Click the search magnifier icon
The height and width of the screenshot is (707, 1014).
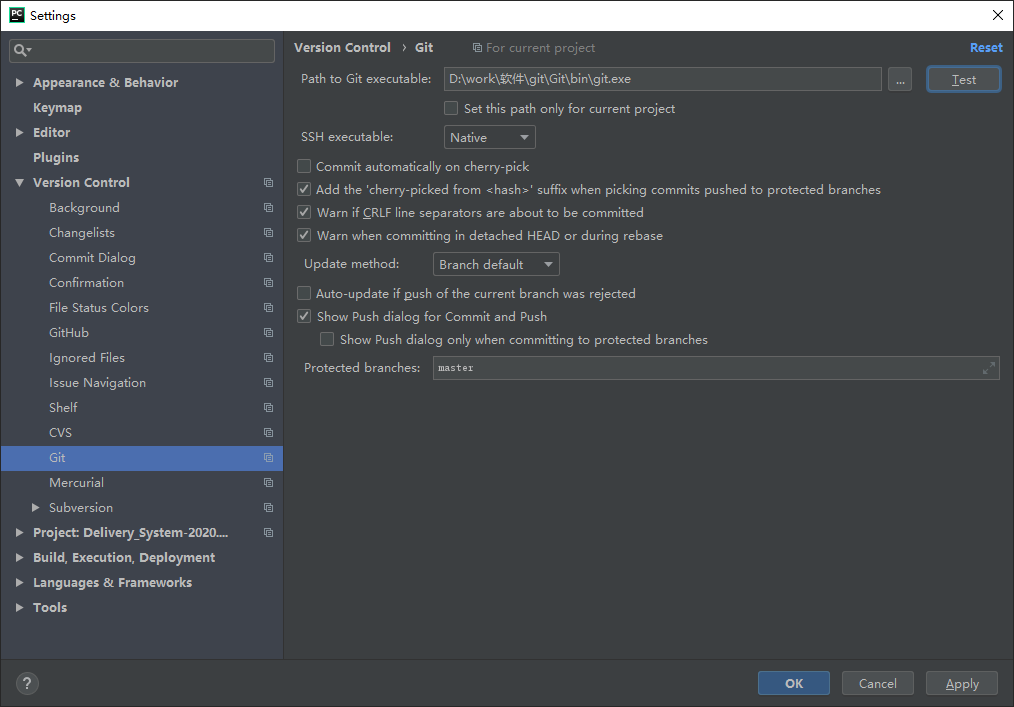click(x=22, y=50)
